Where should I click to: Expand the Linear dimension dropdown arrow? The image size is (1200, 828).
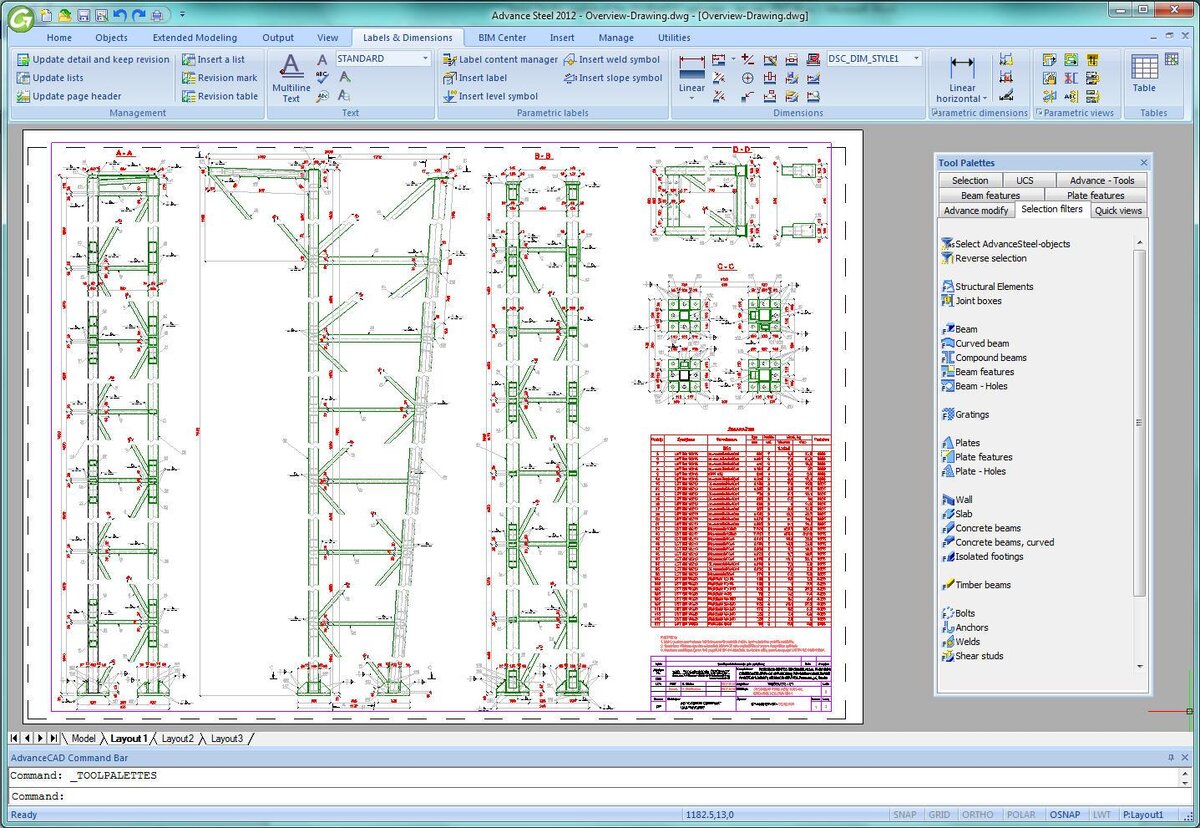pos(692,98)
